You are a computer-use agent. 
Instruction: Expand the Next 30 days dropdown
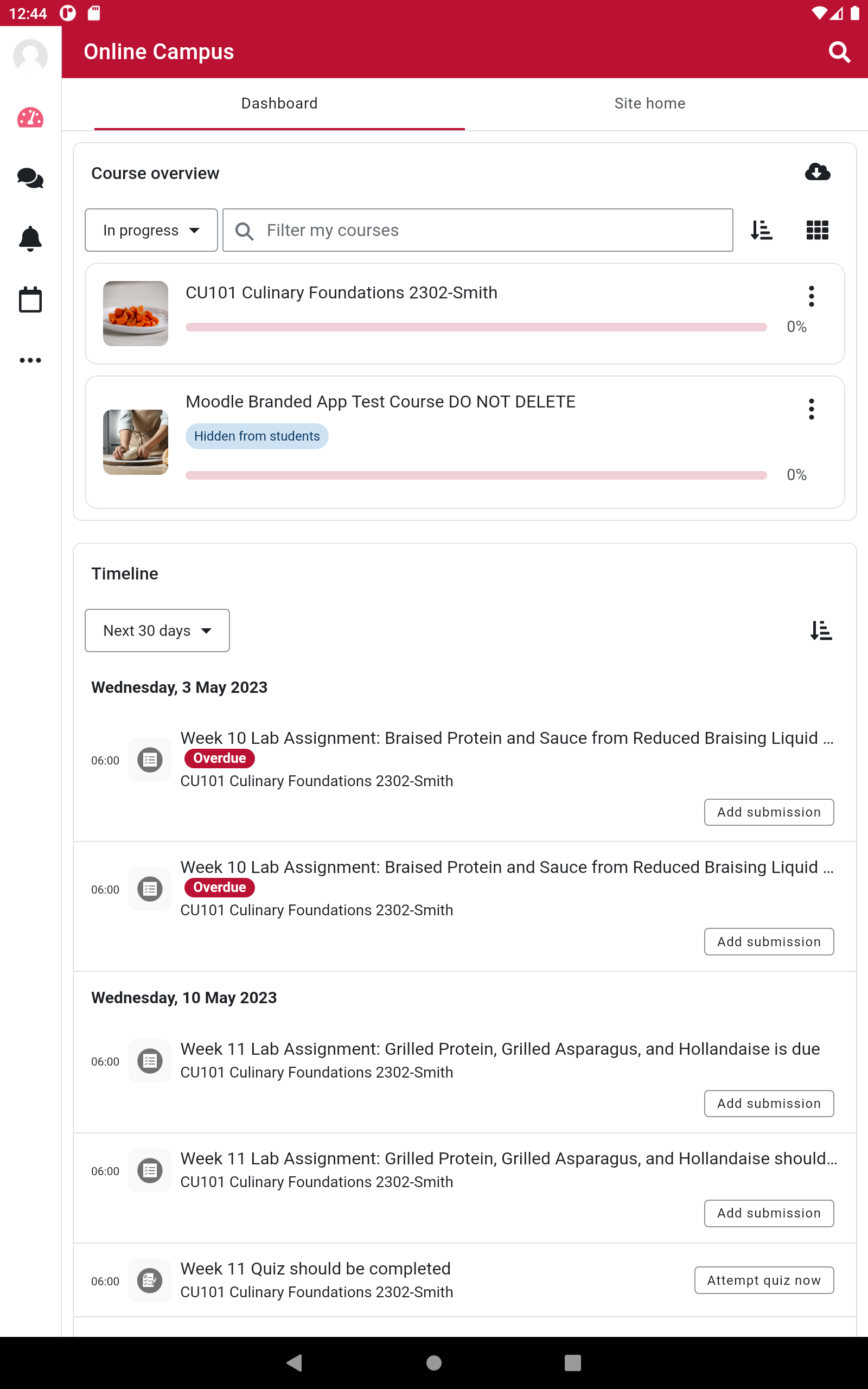[x=157, y=630]
